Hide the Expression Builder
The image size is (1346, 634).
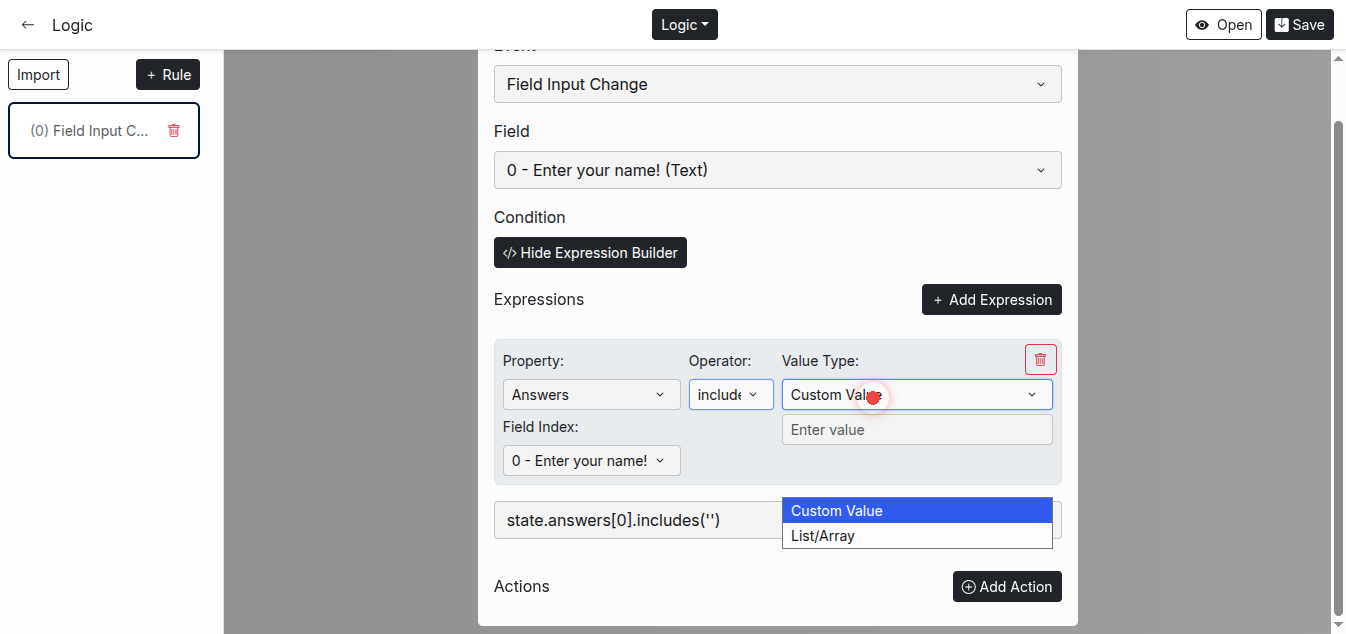(590, 253)
